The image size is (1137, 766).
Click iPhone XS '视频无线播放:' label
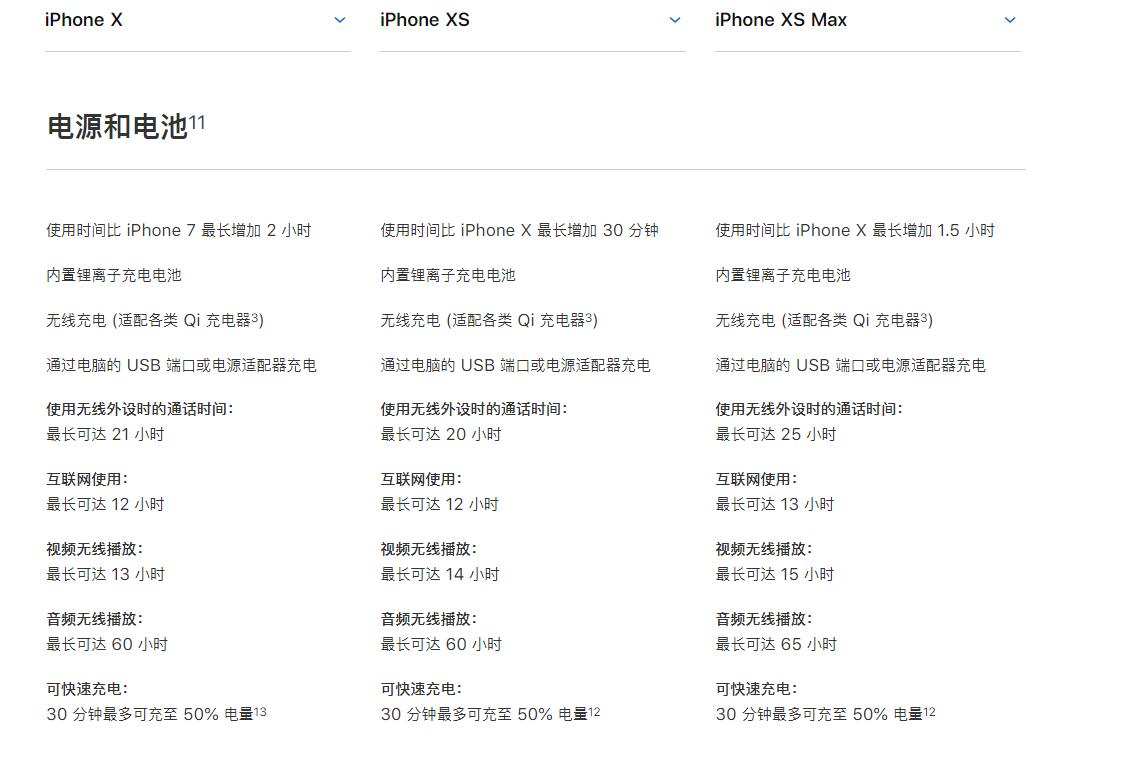click(x=429, y=549)
